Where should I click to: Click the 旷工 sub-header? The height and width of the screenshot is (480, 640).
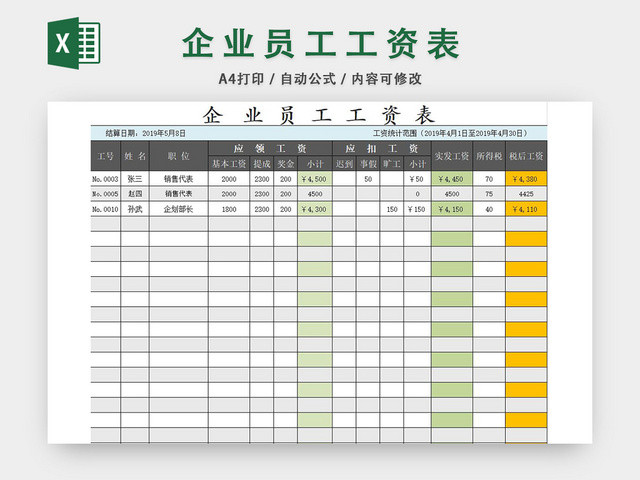coord(392,164)
